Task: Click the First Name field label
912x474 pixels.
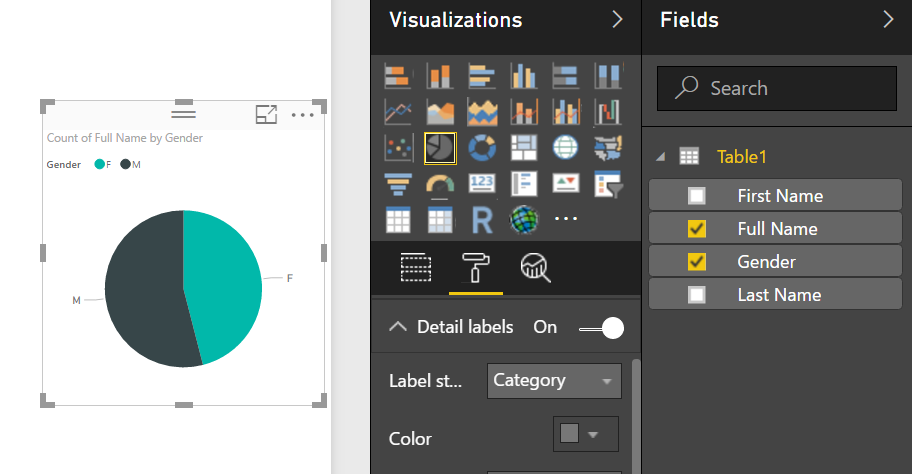Action: click(780, 196)
